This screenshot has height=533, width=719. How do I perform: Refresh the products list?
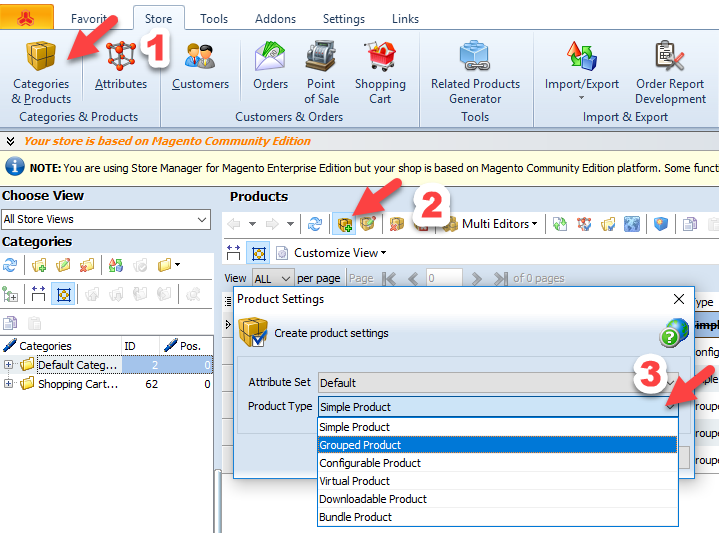[x=315, y=224]
